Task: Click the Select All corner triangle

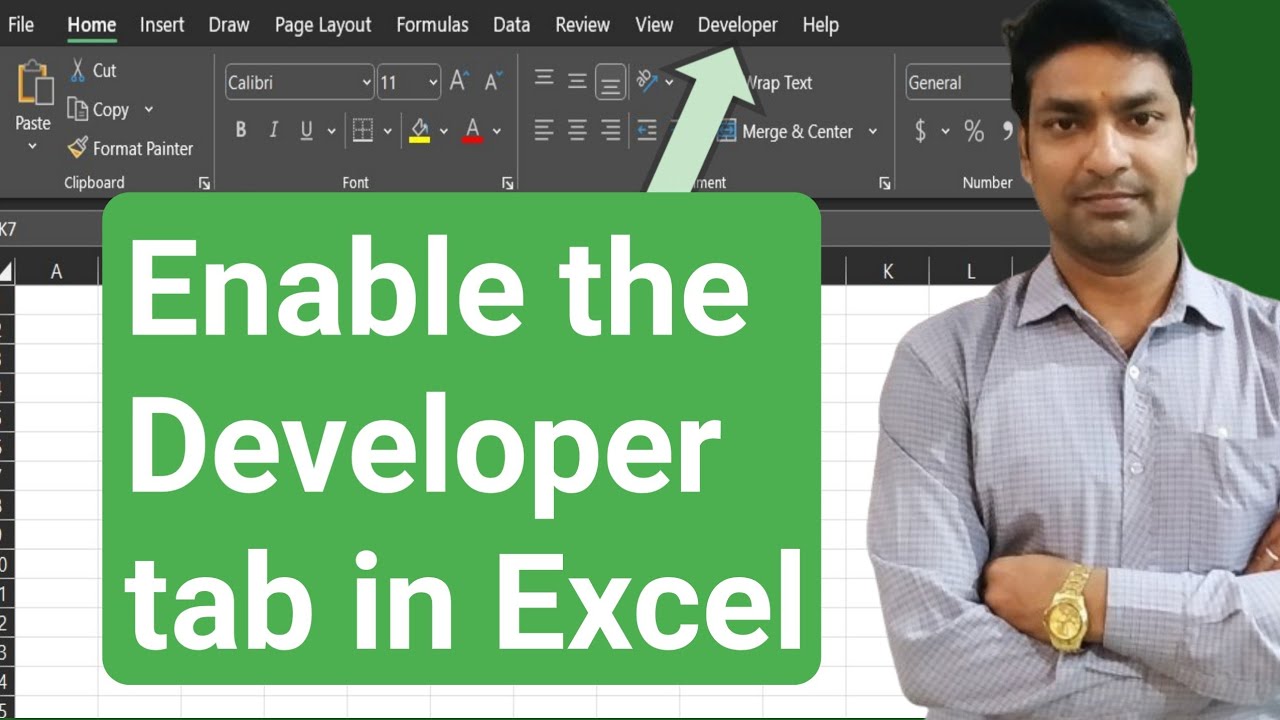Action: pyautogui.click(x=7, y=271)
